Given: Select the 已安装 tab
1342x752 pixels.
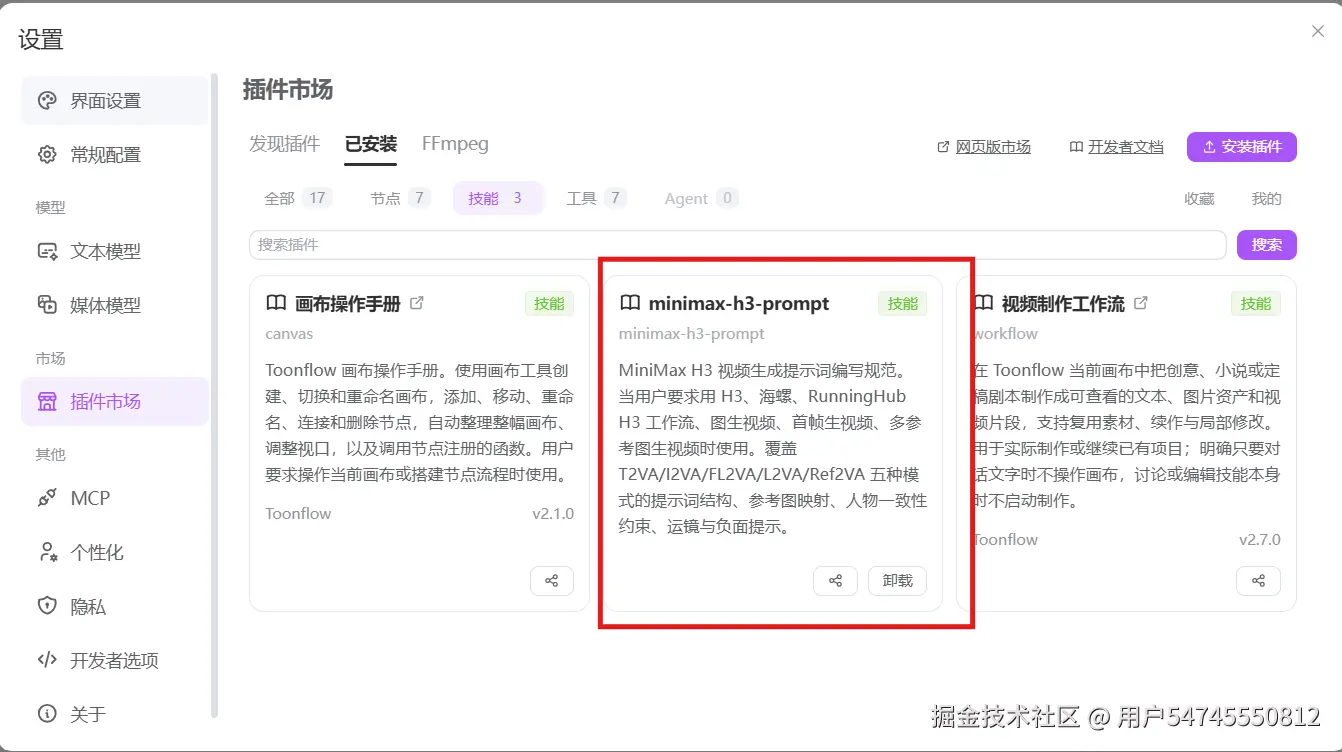Looking at the screenshot, I should [371, 144].
